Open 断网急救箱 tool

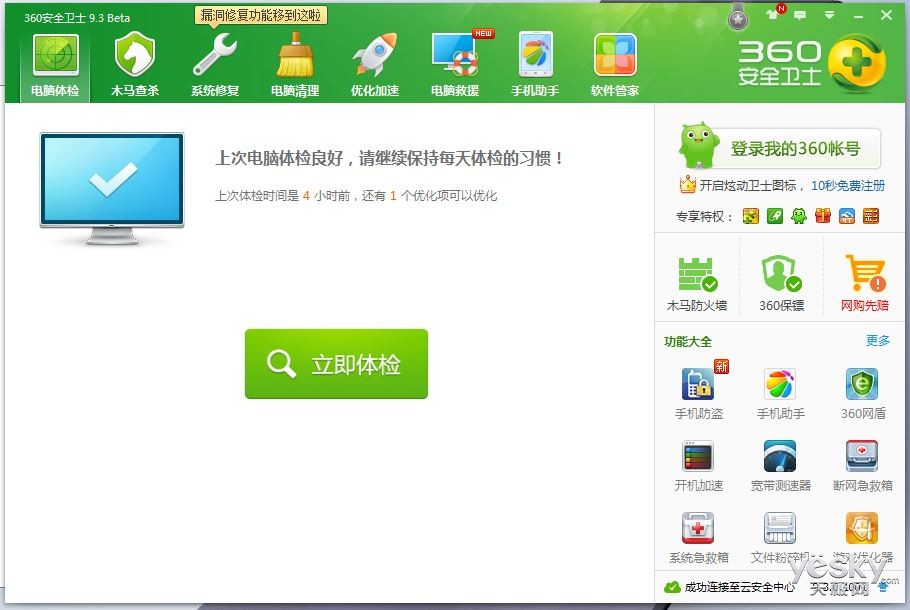863,465
